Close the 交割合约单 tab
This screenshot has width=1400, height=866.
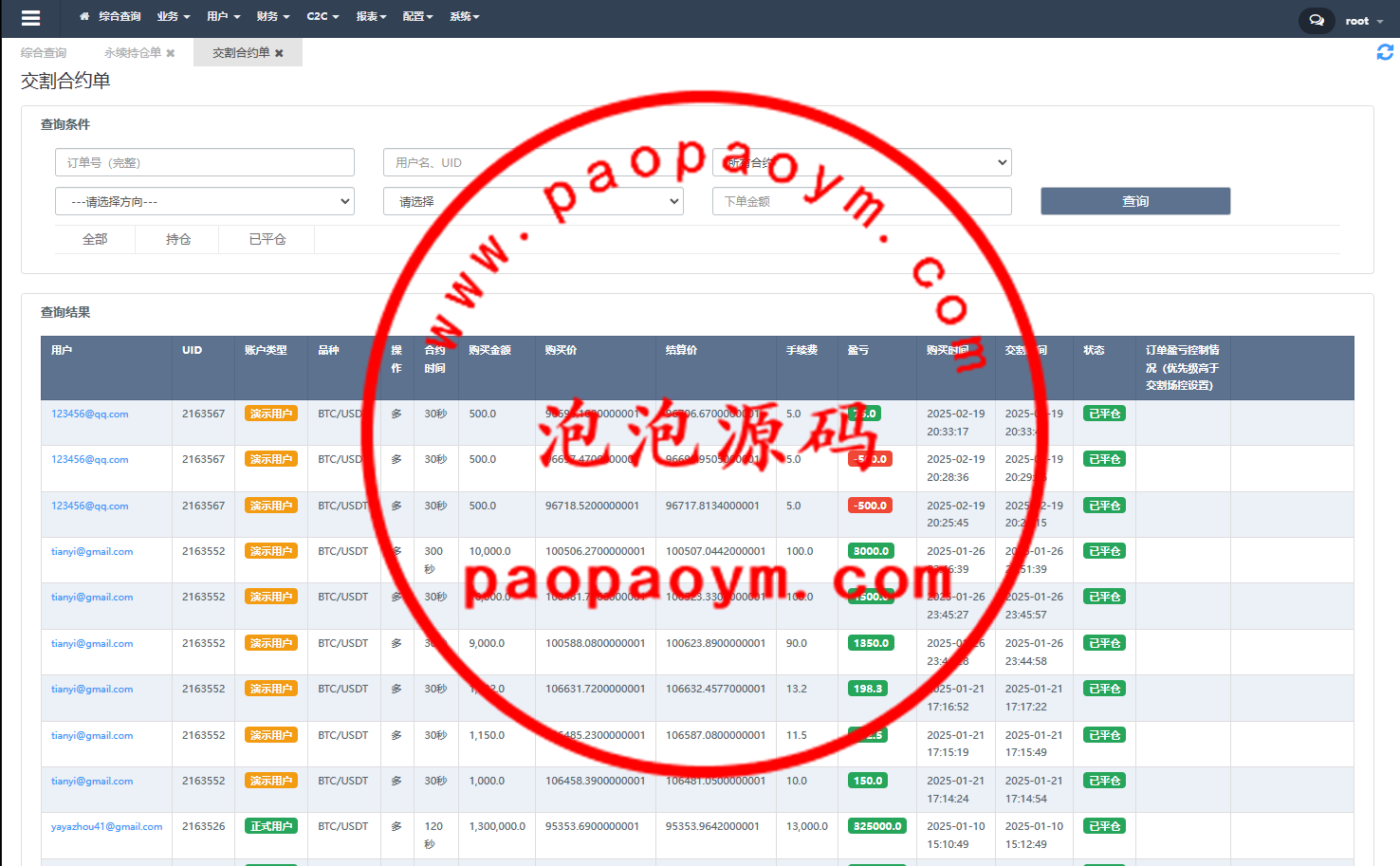[x=279, y=53]
